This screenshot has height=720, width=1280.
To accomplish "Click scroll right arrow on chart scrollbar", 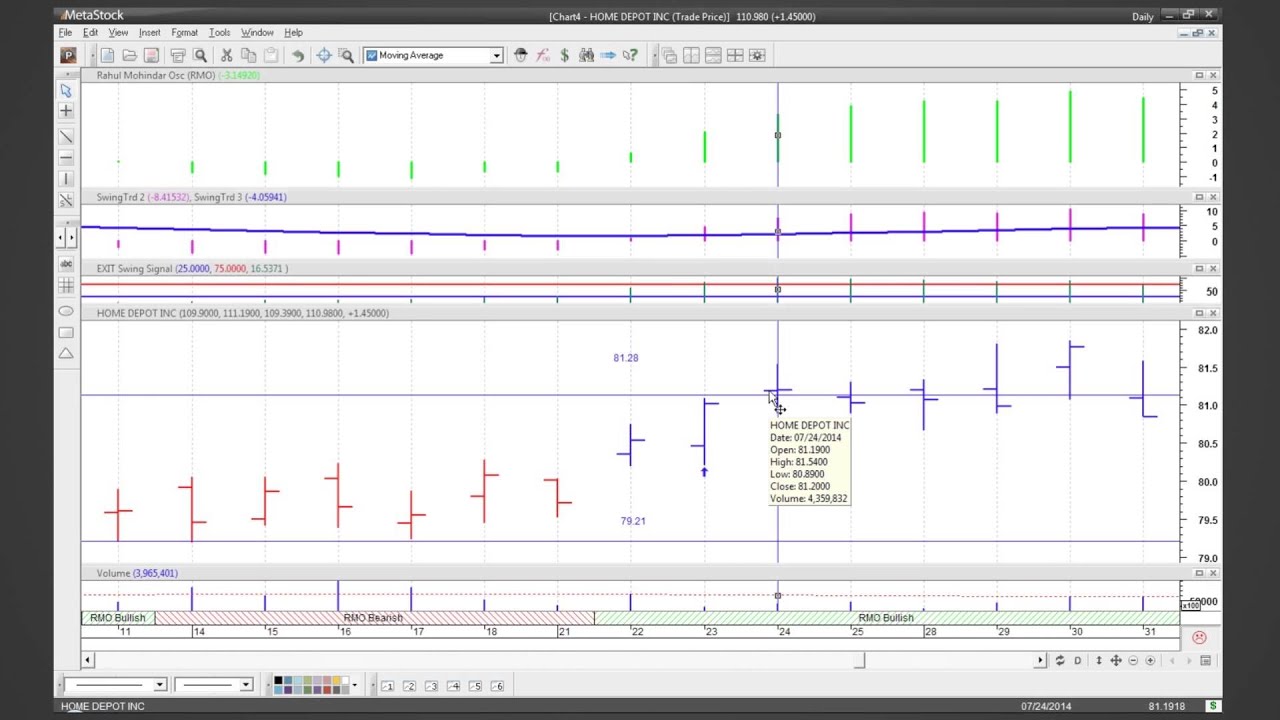I will tap(1040, 660).
